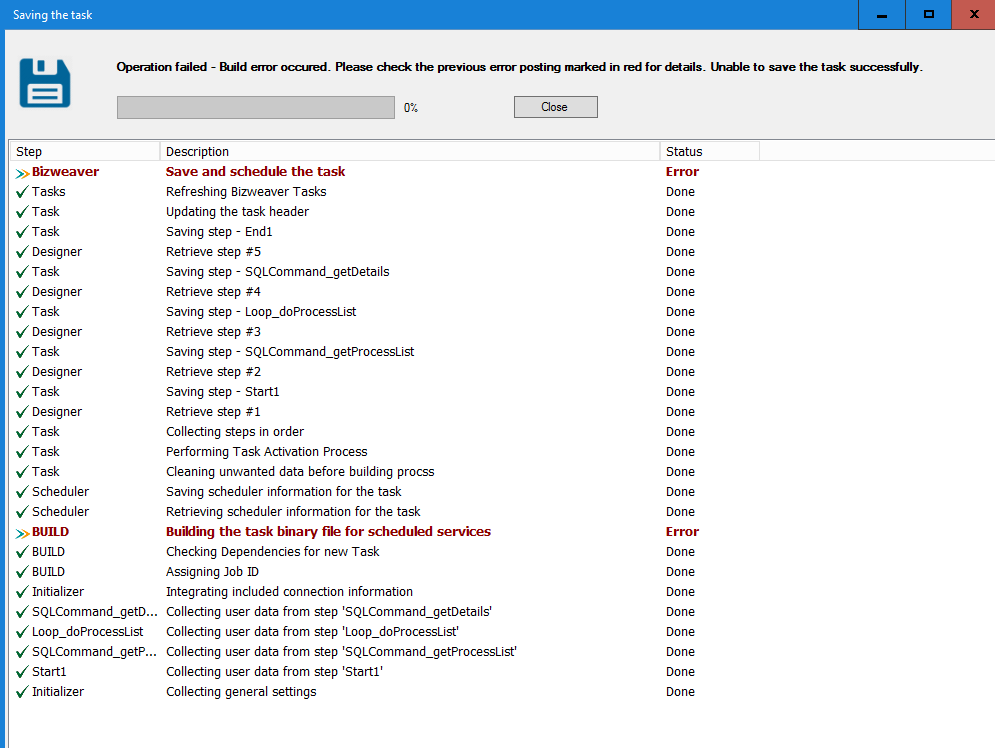Select 'Refreshing Bizweaver Tasks' description
This screenshot has width=995, height=748.
pos(246,192)
